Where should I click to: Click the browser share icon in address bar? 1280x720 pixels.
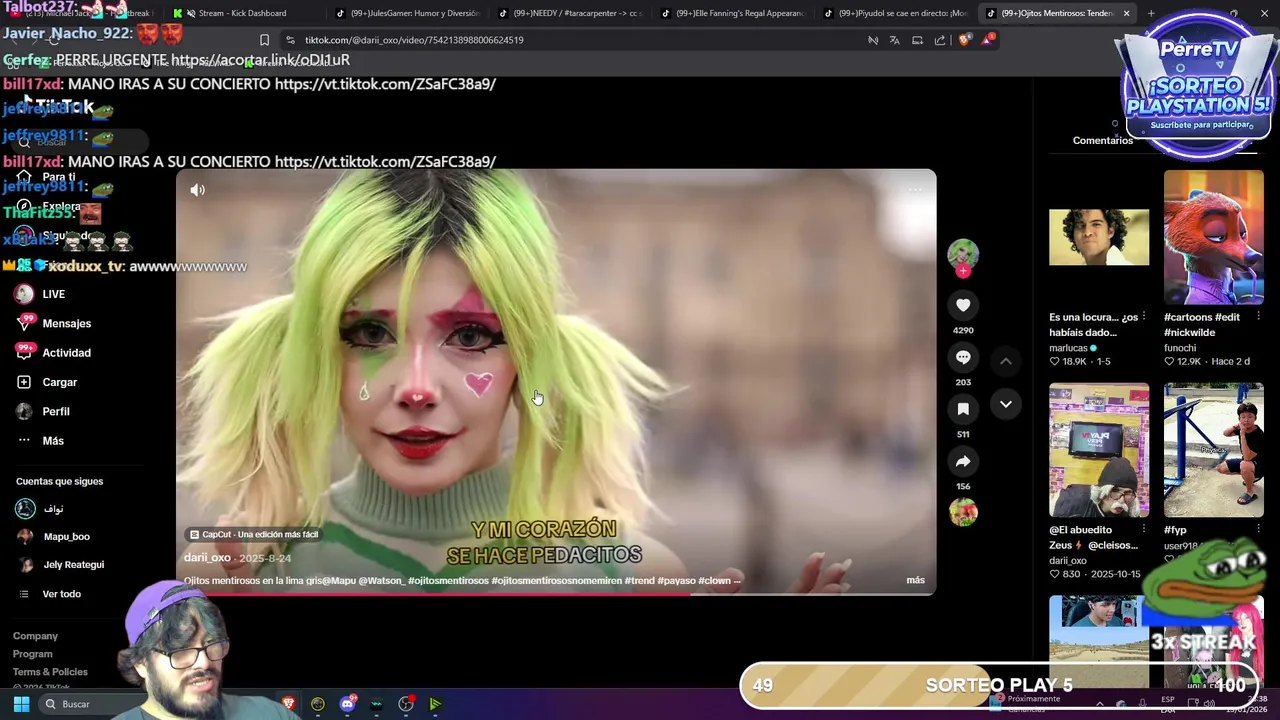tap(940, 40)
